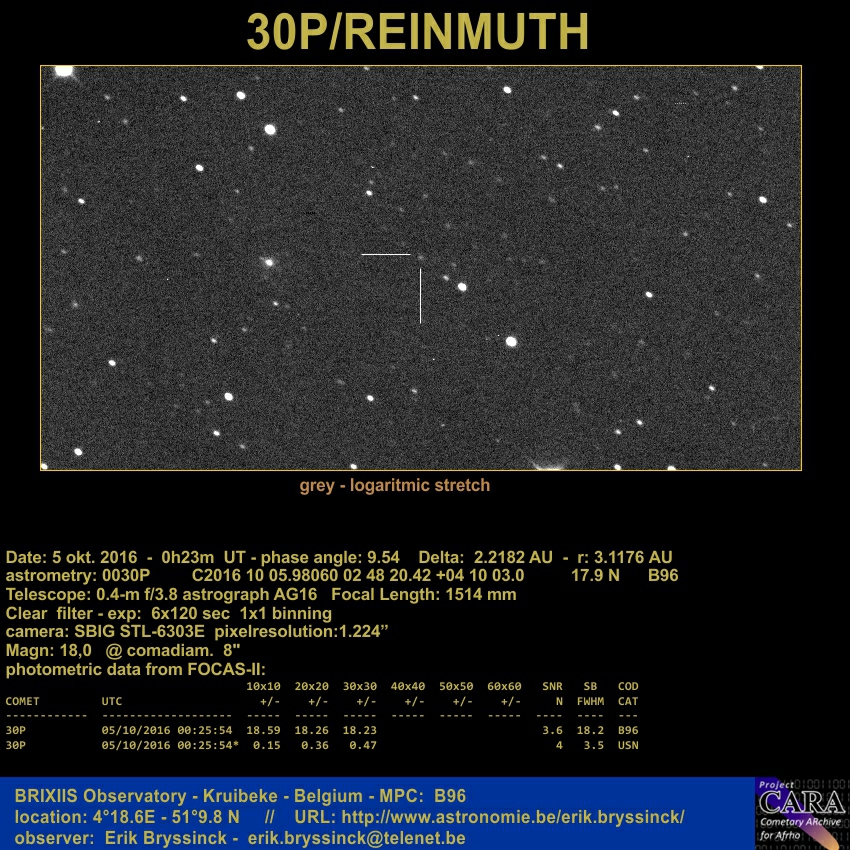The image size is (850, 850).
Task: Select the astrometry designation 0030P
Action: click(126, 575)
